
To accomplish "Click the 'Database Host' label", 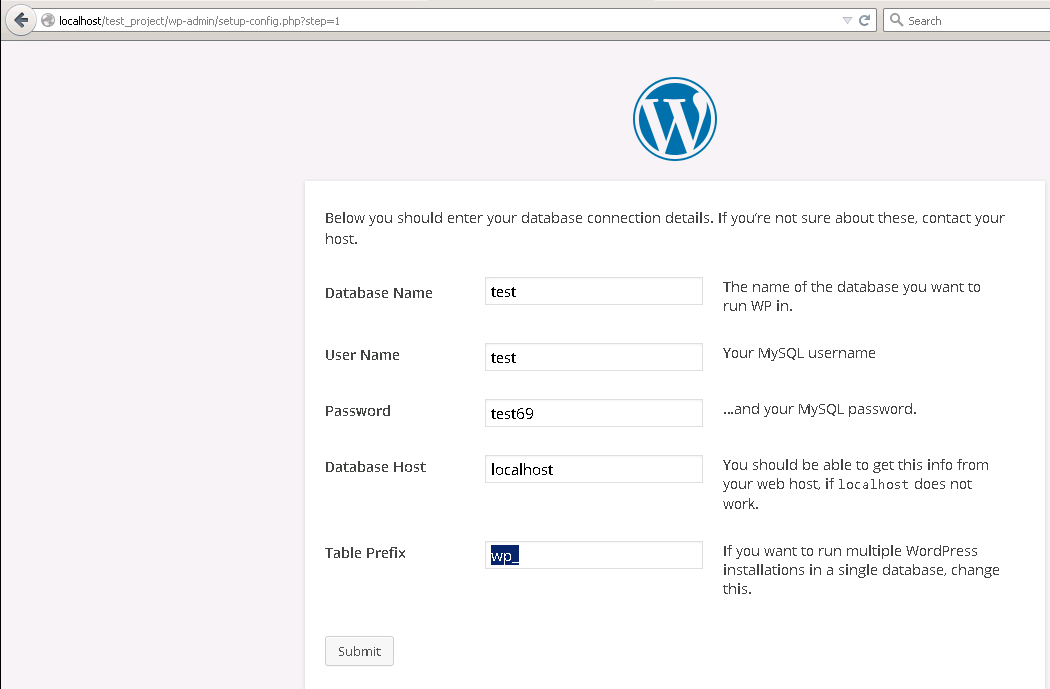I will click(376, 467).
